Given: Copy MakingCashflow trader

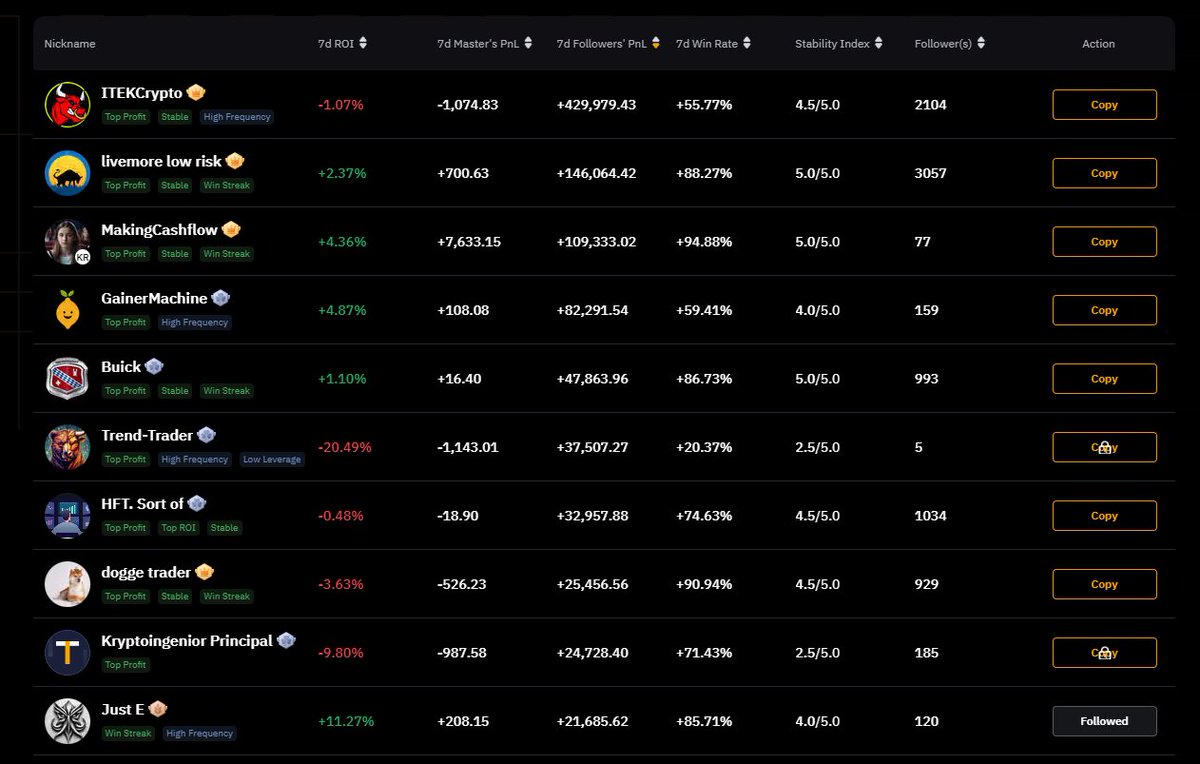Looking at the screenshot, I should click(x=1104, y=241).
